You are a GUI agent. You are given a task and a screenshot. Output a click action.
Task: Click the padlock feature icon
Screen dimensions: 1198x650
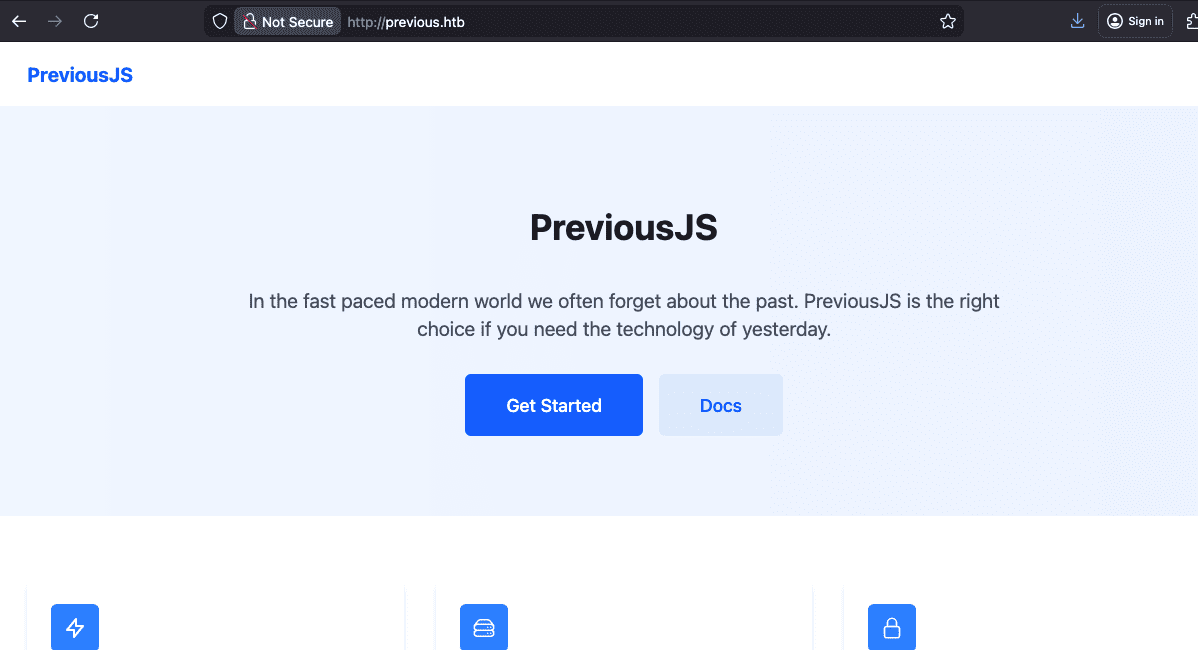pyautogui.click(x=892, y=627)
